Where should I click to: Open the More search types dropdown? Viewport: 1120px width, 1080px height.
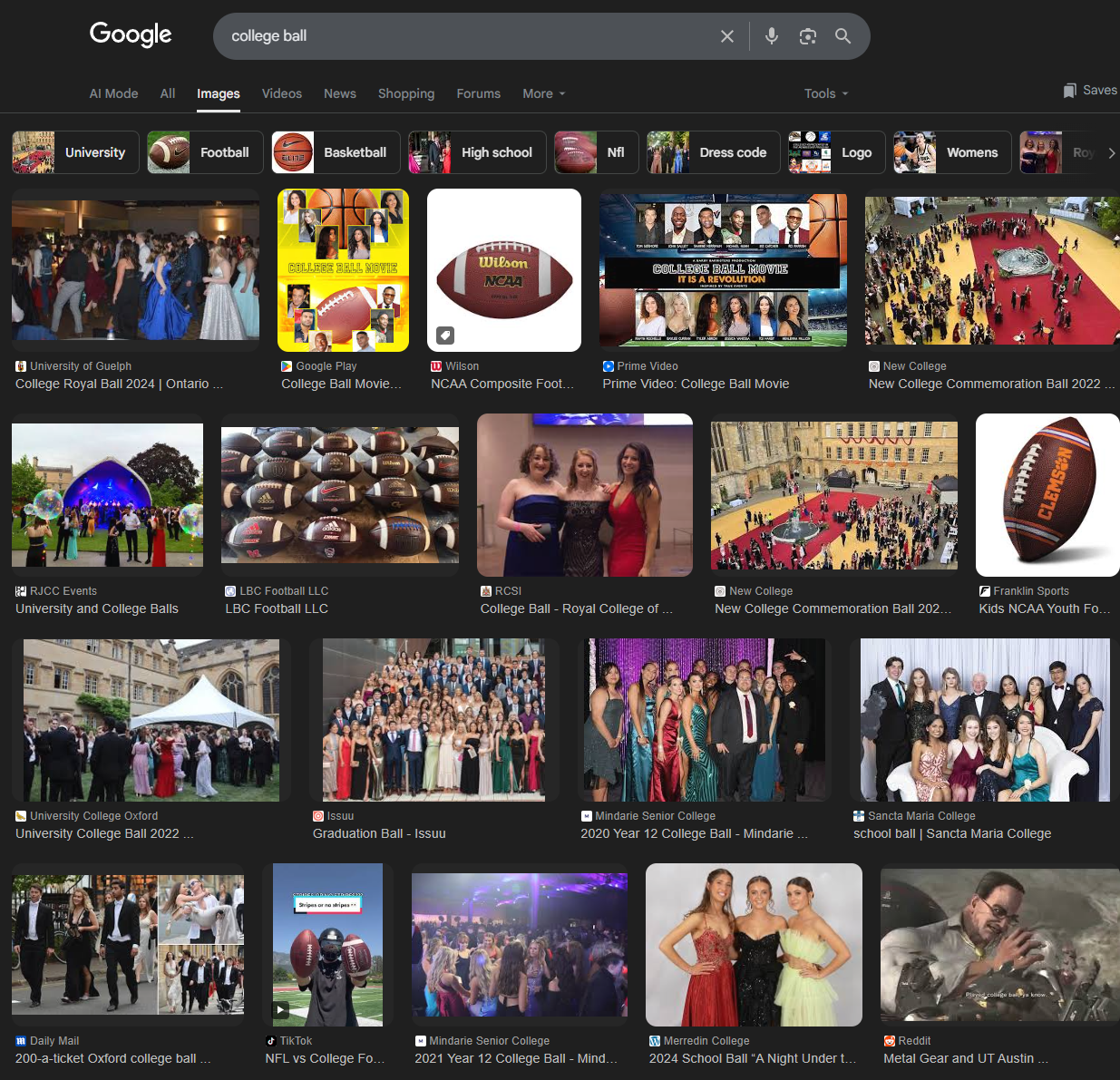544,93
